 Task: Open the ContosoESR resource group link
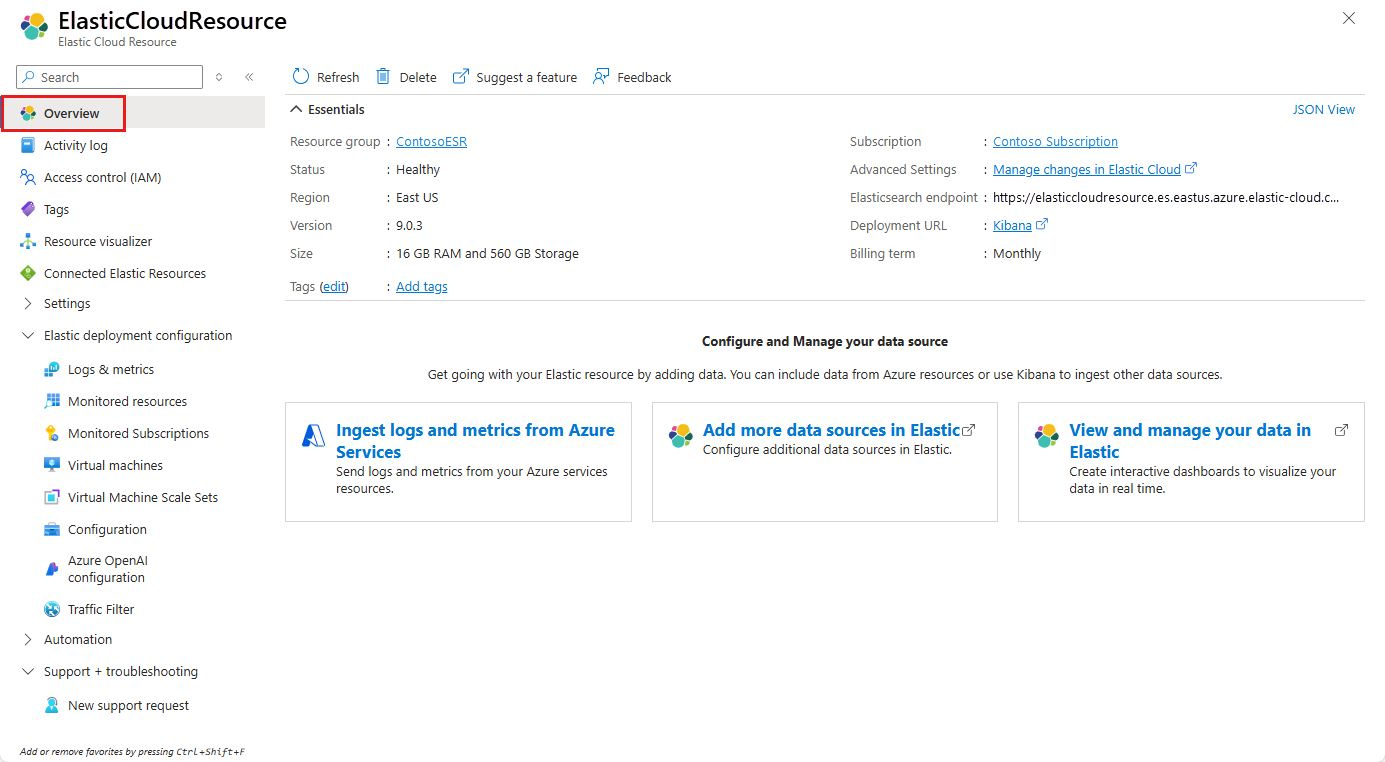pos(431,141)
